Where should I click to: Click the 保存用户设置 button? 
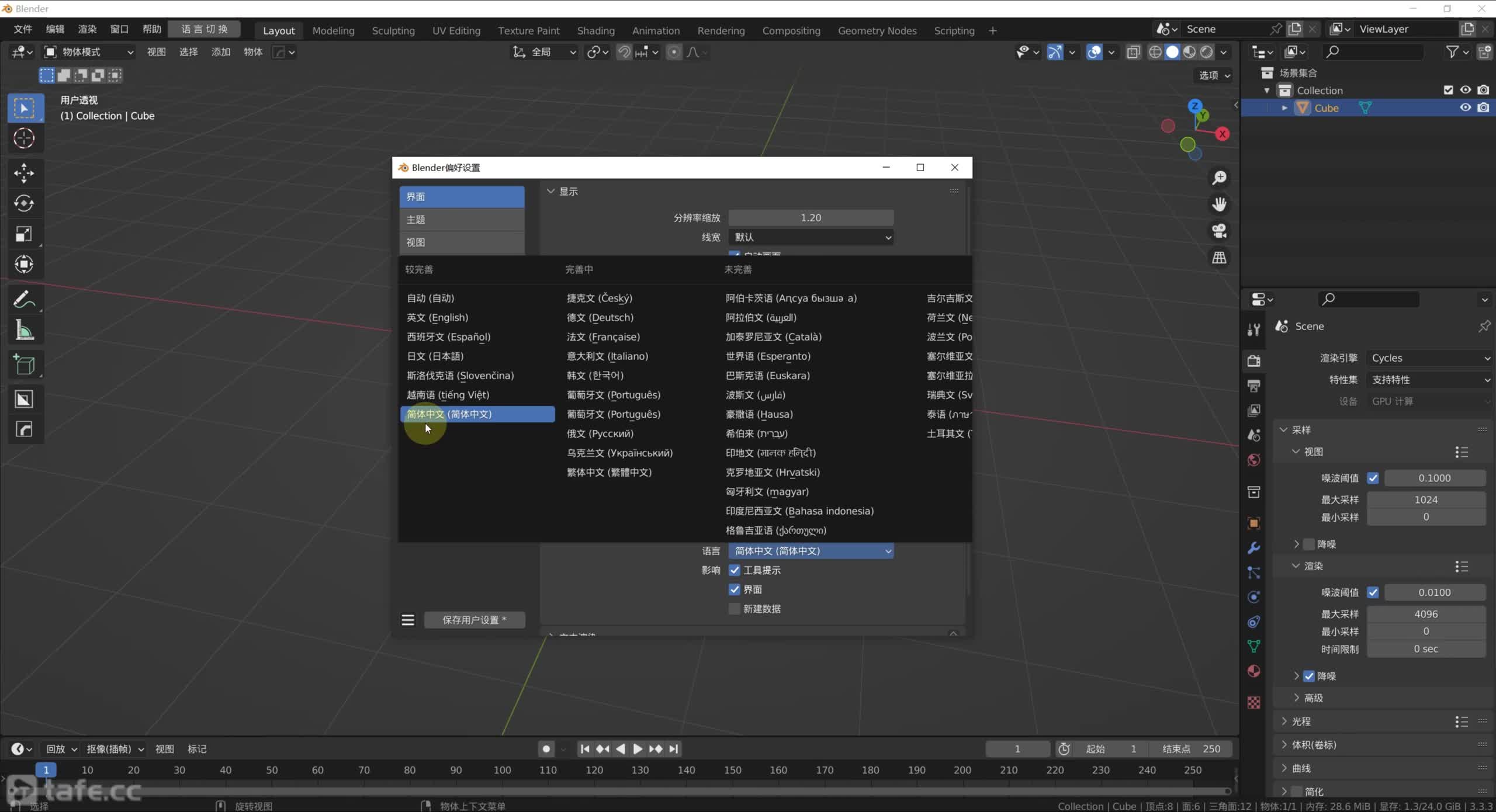[475, 620]
